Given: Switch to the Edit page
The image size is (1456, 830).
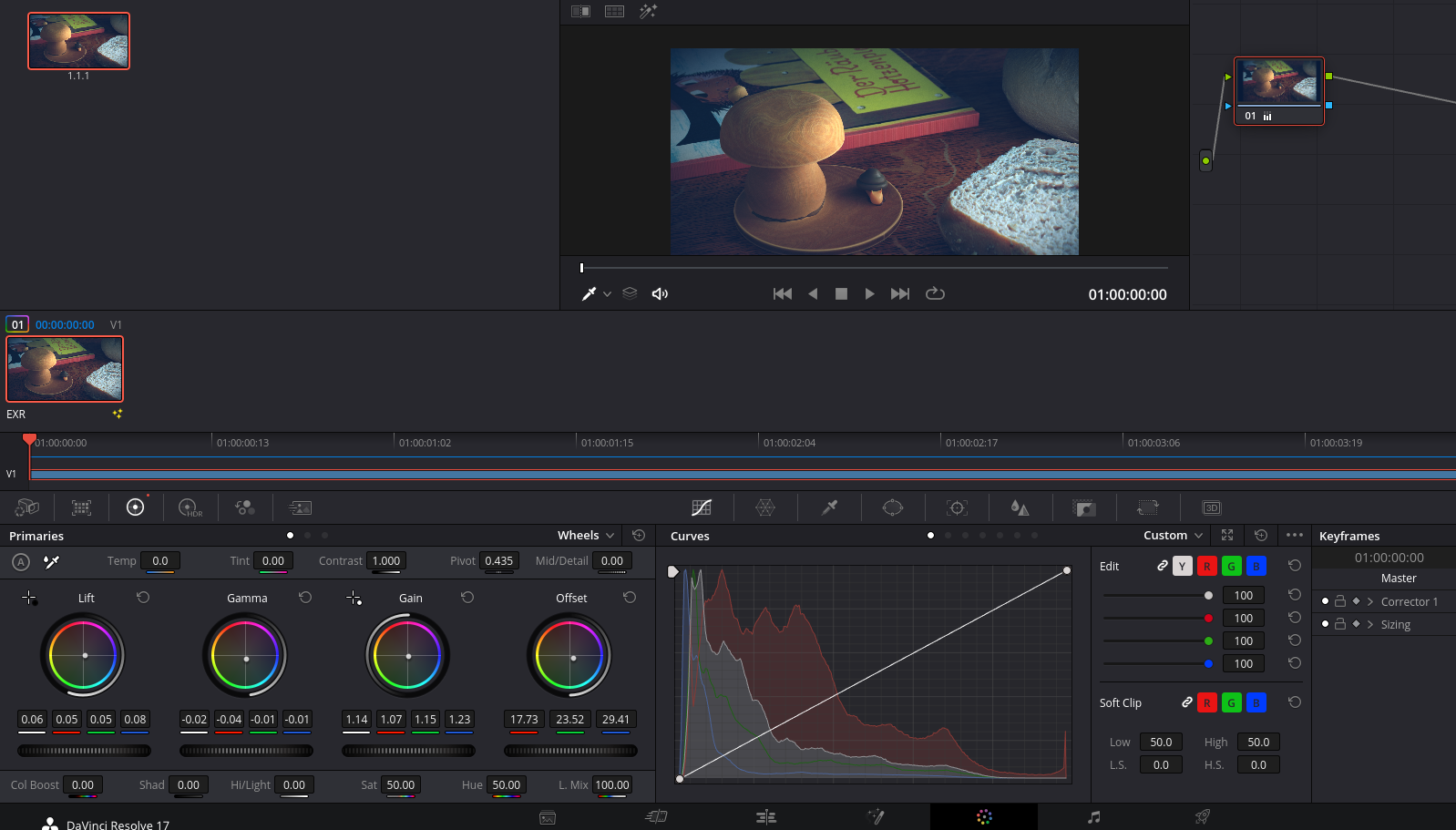Looking at the screenshot, I should click(766, 817).
